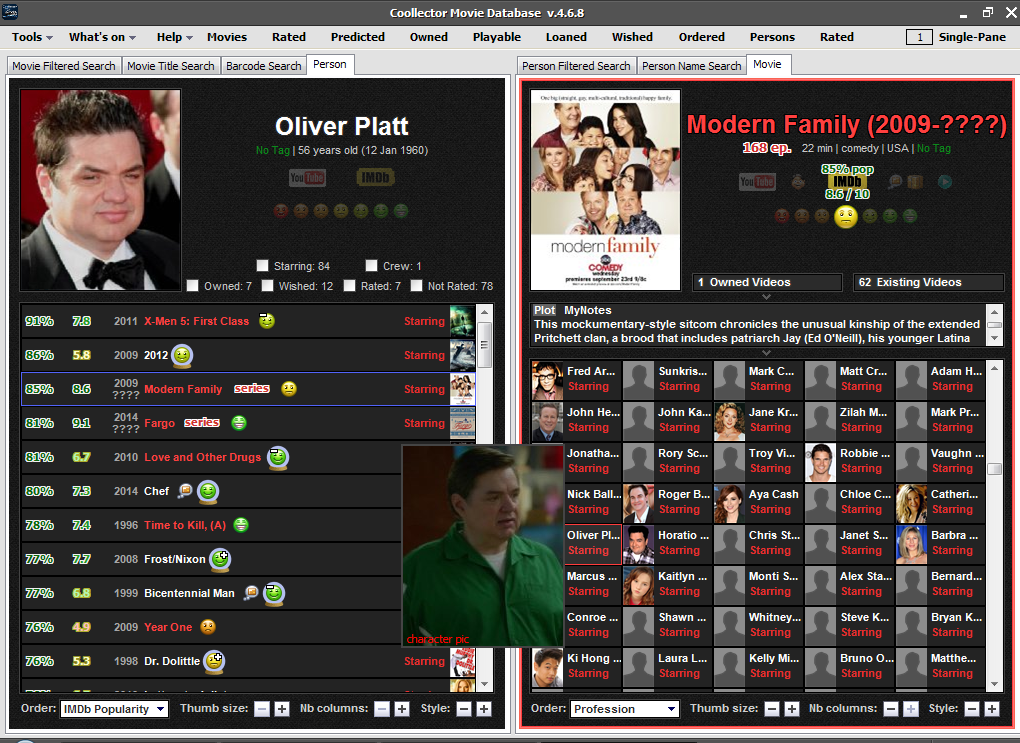Switch to the Movie Filtered Search tab
The height and width of the screenshot is (743, 1020).
click(x=64, y=66)
